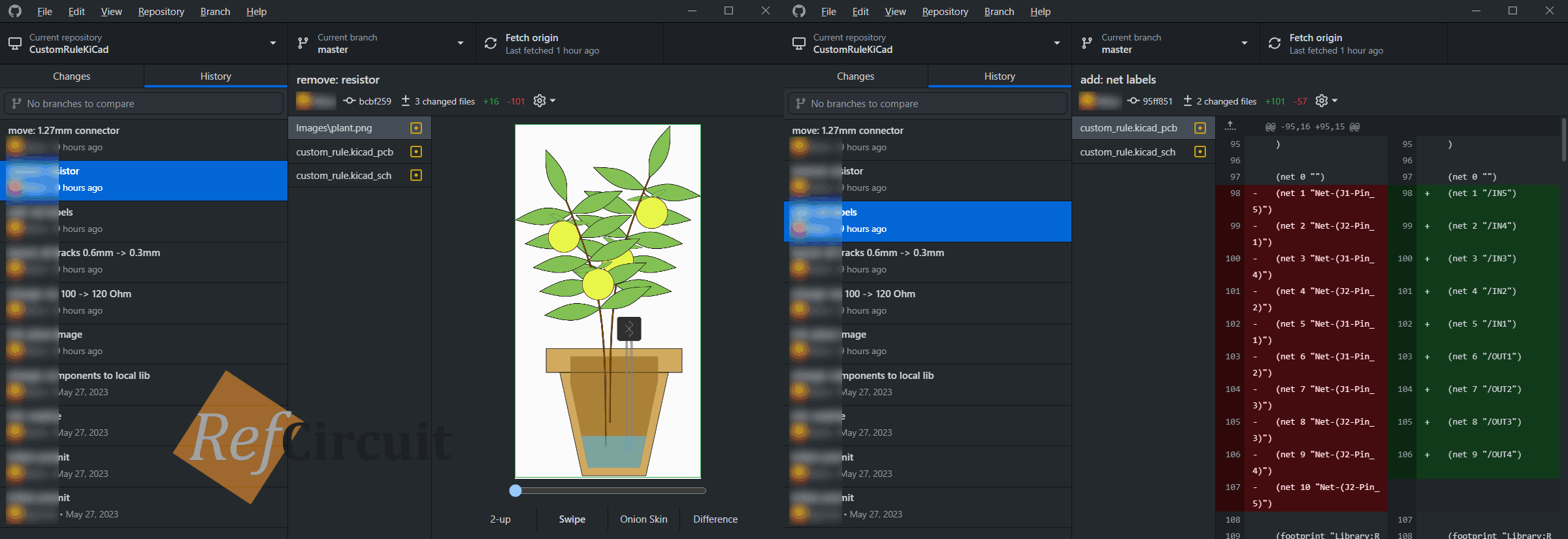
Task: Click branch icon in left compare field
Action: [17, 103]
